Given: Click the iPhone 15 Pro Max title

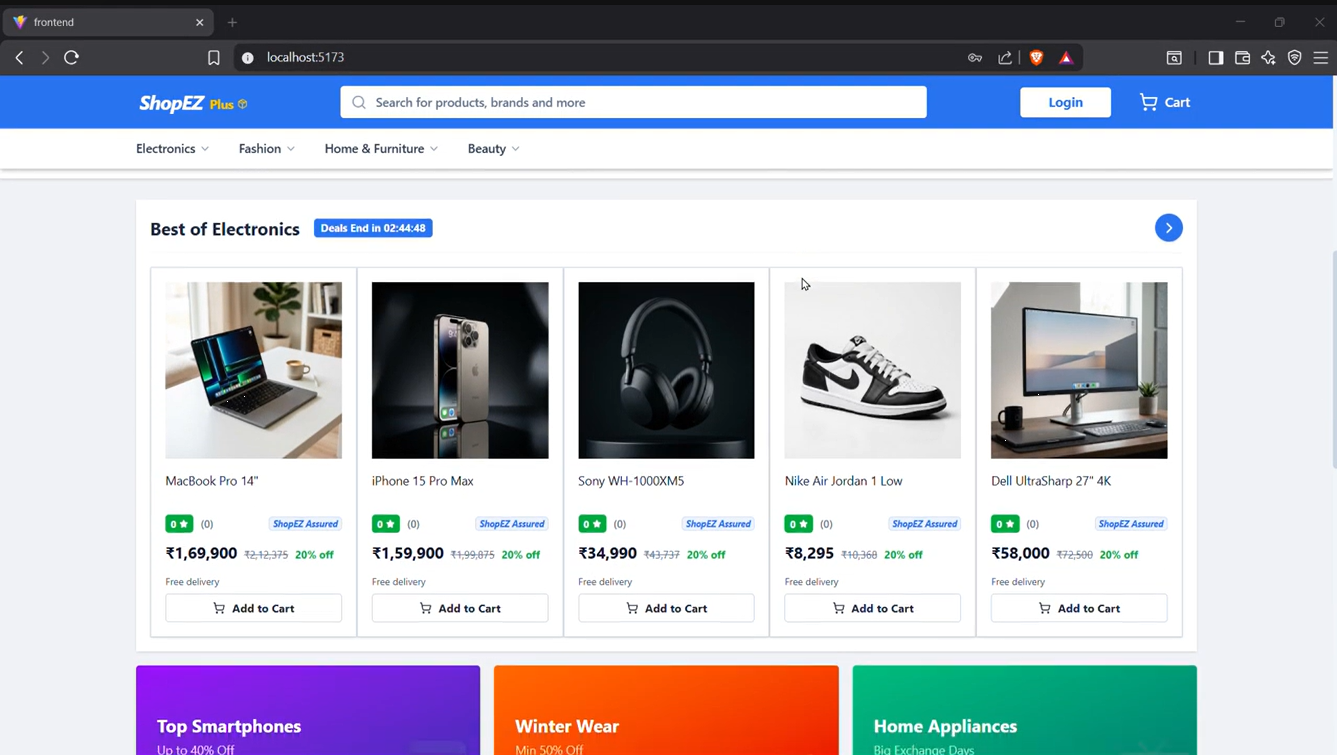Looking at the screenshot, I should pyautogui.click(x=423, y=481).
